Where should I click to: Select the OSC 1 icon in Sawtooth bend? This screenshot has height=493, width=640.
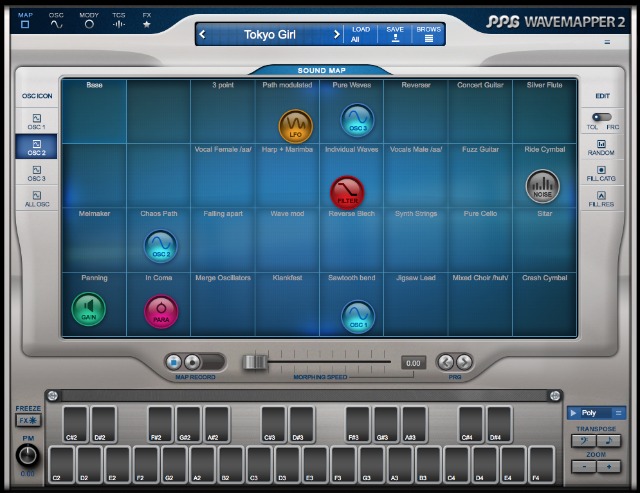click(x=358, y=317)
